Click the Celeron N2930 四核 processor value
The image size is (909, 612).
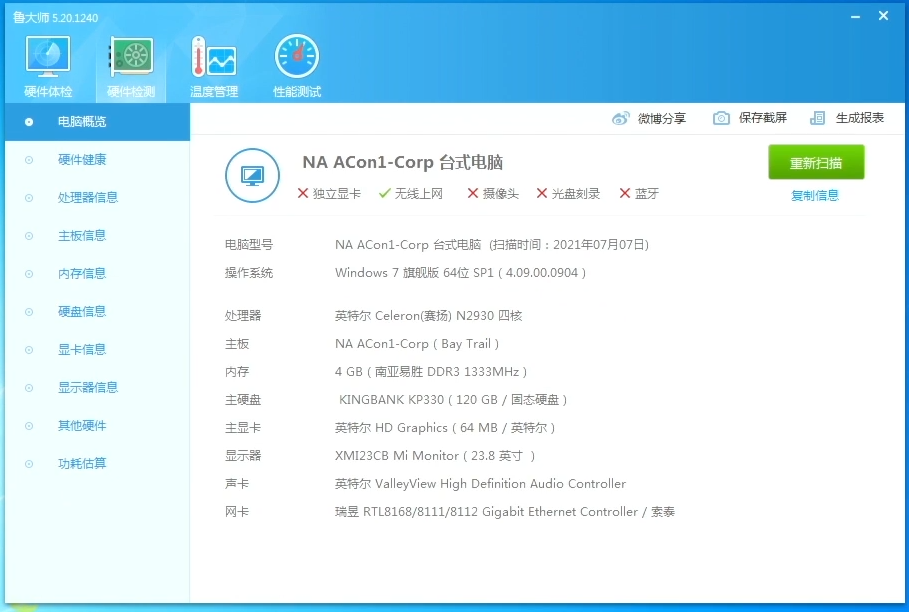[x=428, y=316]
